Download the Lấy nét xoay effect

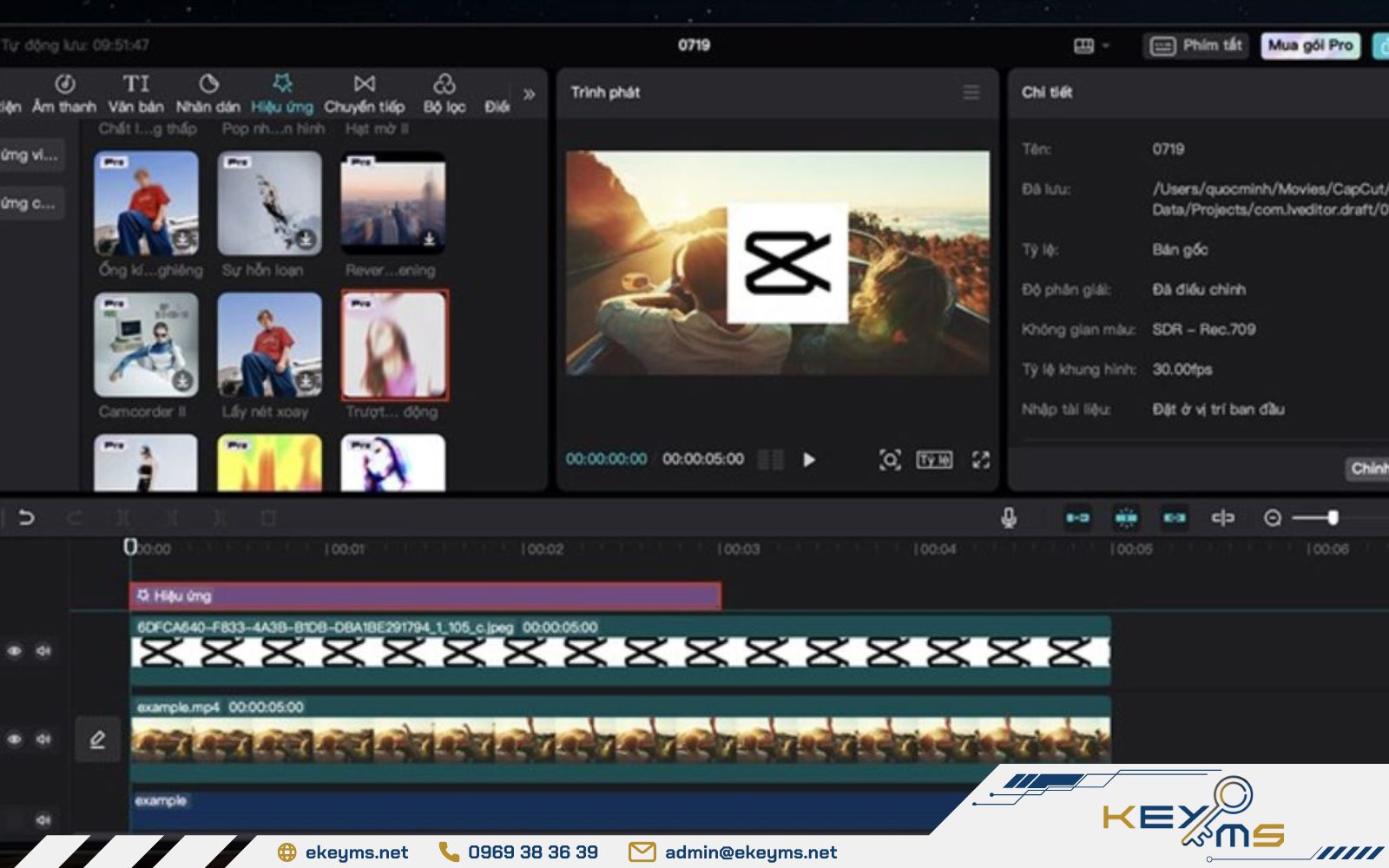click(306, 380)
